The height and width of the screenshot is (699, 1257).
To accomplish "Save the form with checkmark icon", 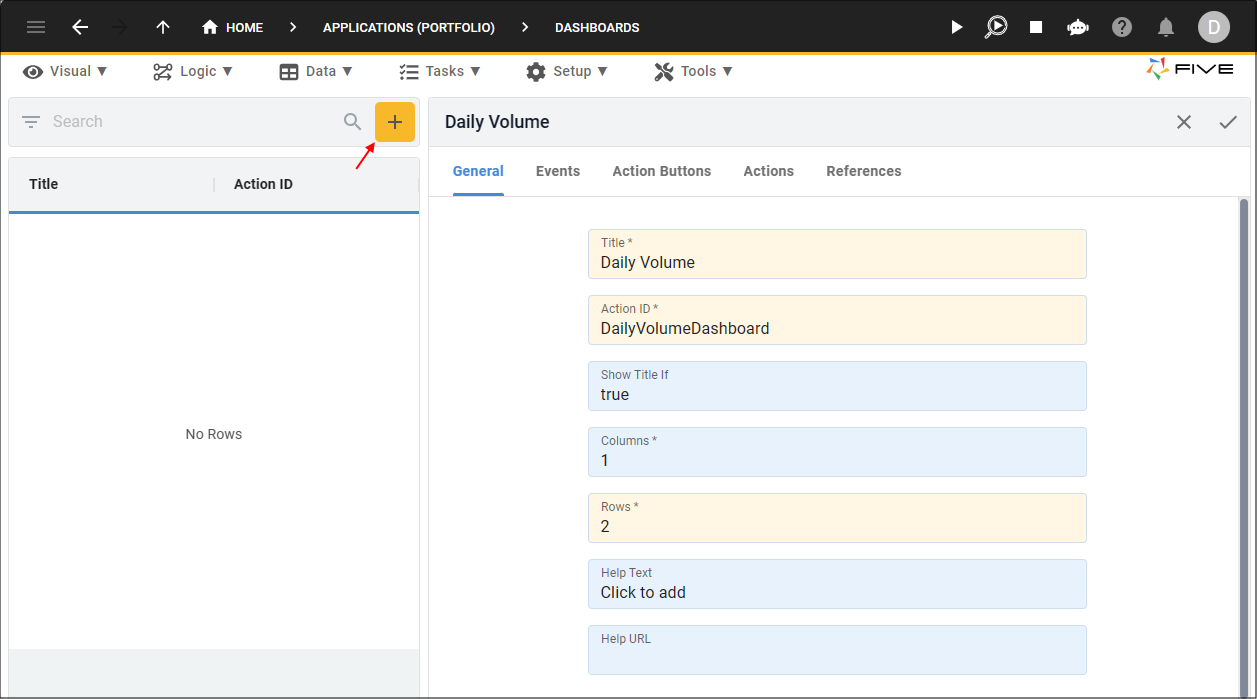I will coord(1228,122).
